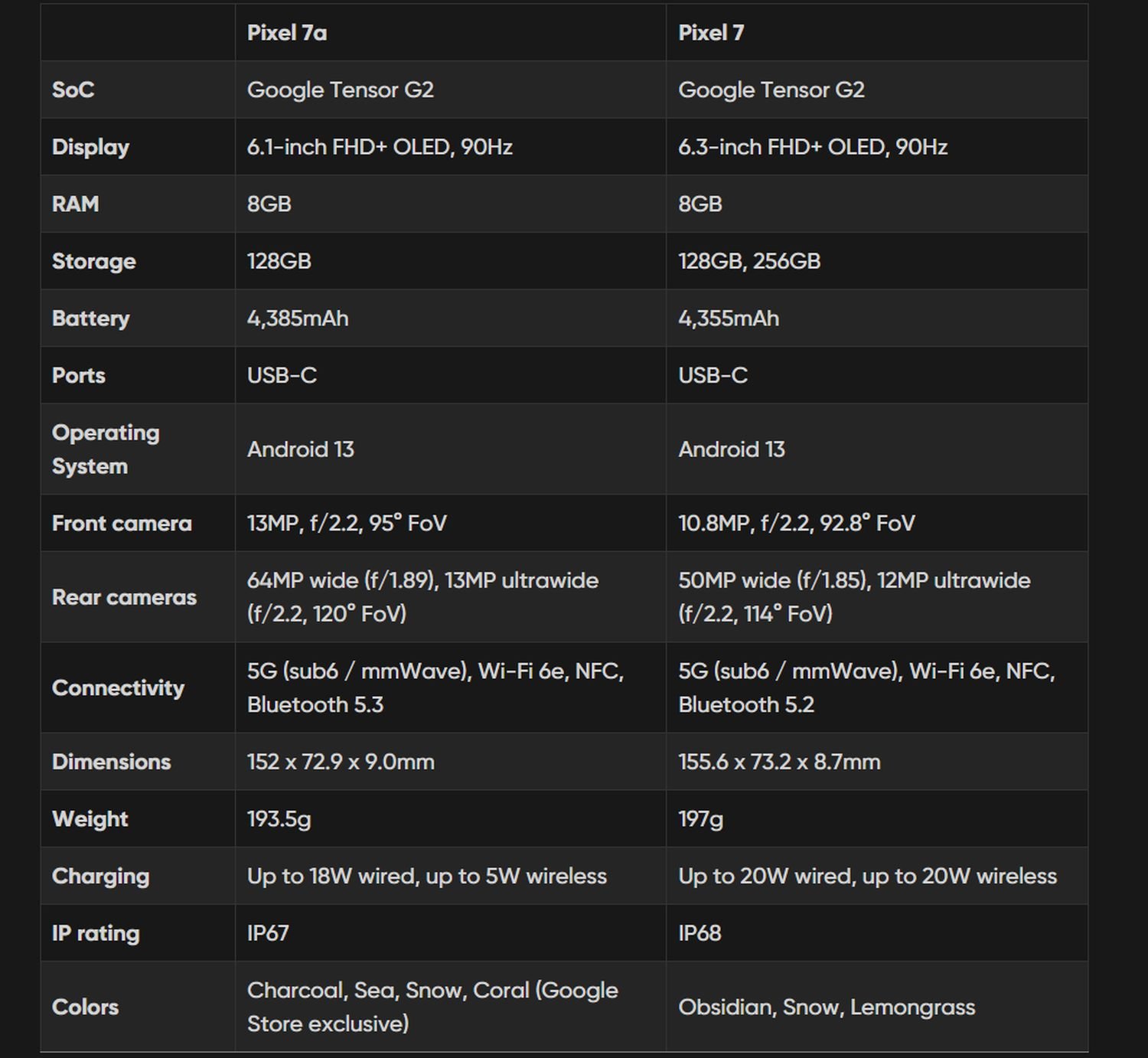The image size is (1148, 1058).
Task: Select the RAM row label
Action: coord(76,204)
